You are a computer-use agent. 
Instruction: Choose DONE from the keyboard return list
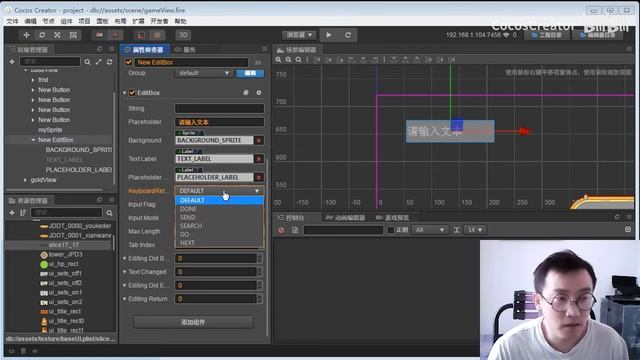coord(220,209)
